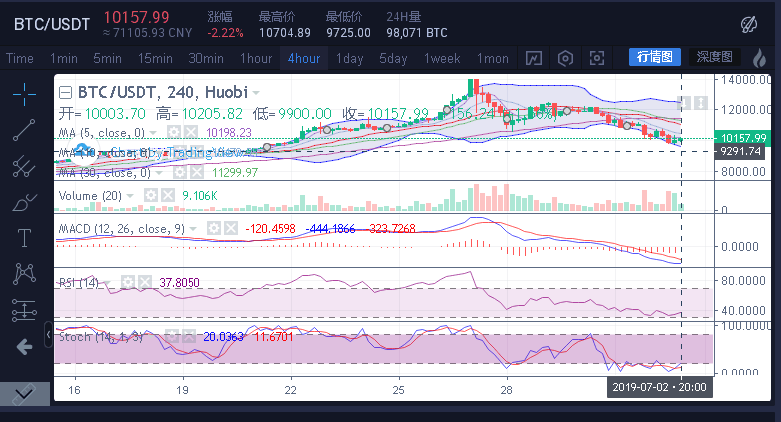Open the chart indicators icon
This screenshot has width=781, height=422.
533,58
